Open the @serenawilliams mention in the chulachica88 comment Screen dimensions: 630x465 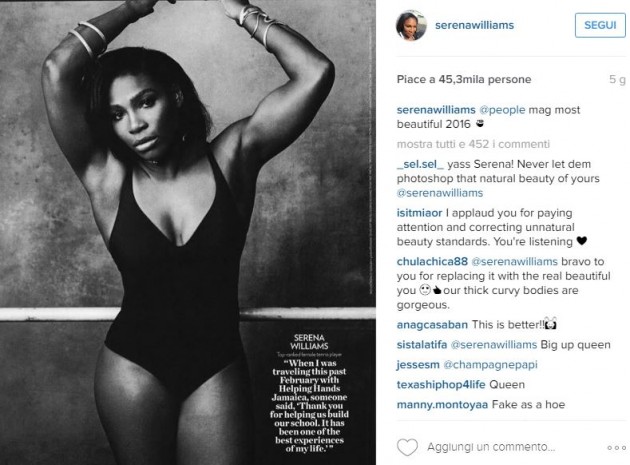click(514, 261)
